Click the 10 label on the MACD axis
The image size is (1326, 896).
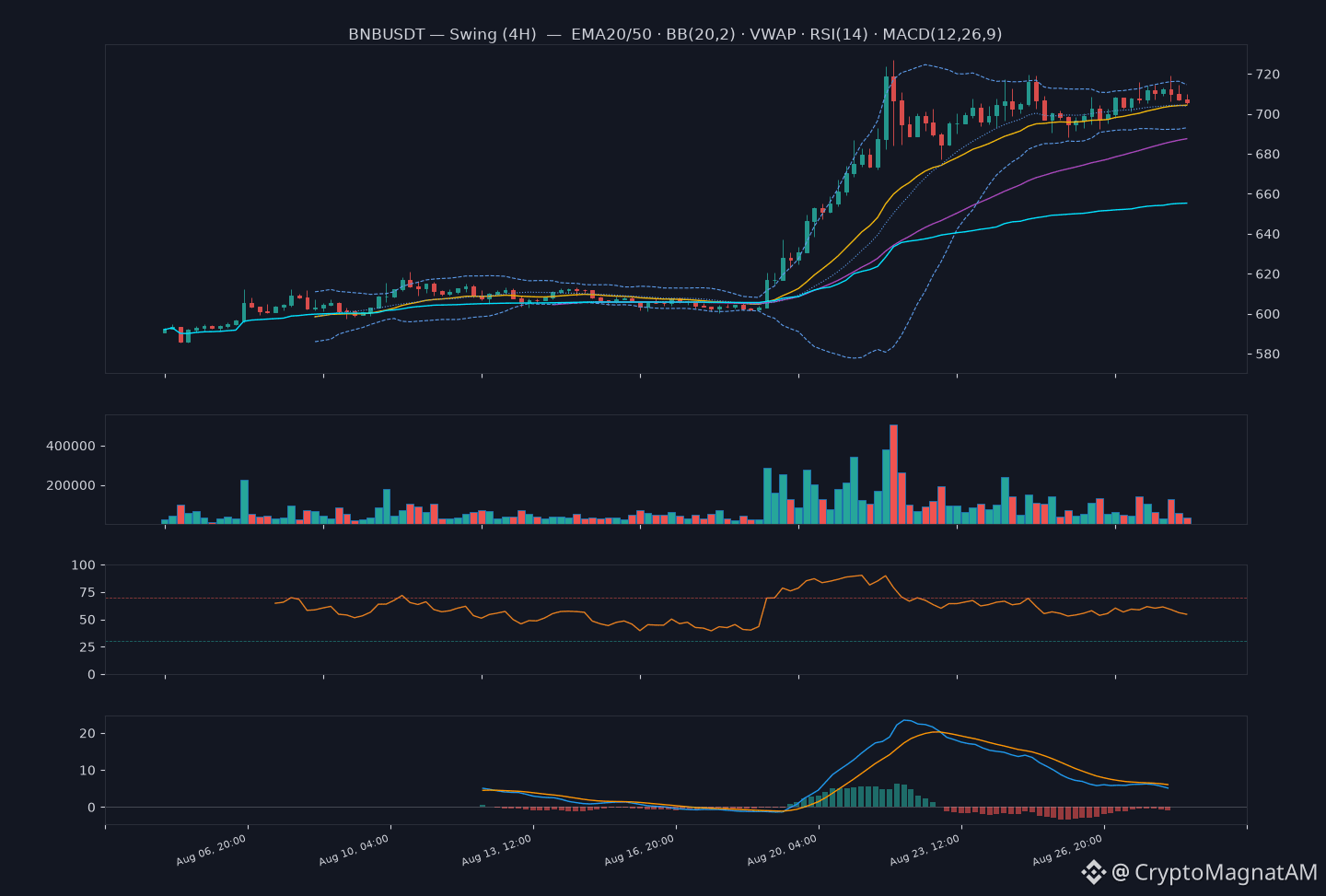click(87, 770)
